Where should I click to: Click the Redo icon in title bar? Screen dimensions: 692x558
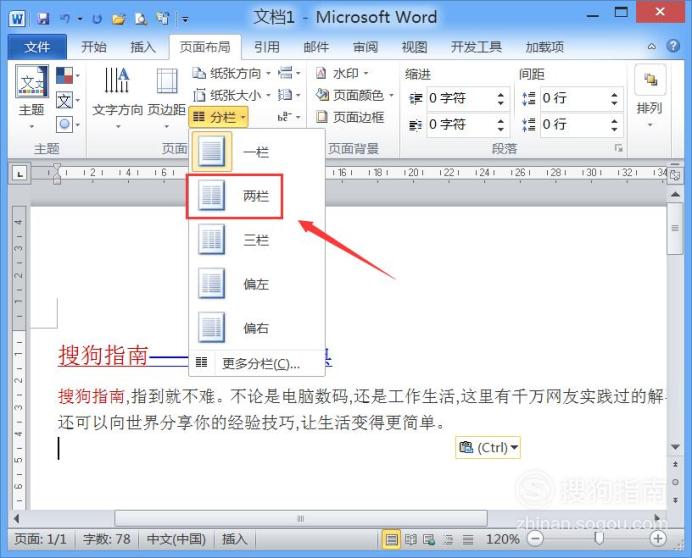(97, 19)
